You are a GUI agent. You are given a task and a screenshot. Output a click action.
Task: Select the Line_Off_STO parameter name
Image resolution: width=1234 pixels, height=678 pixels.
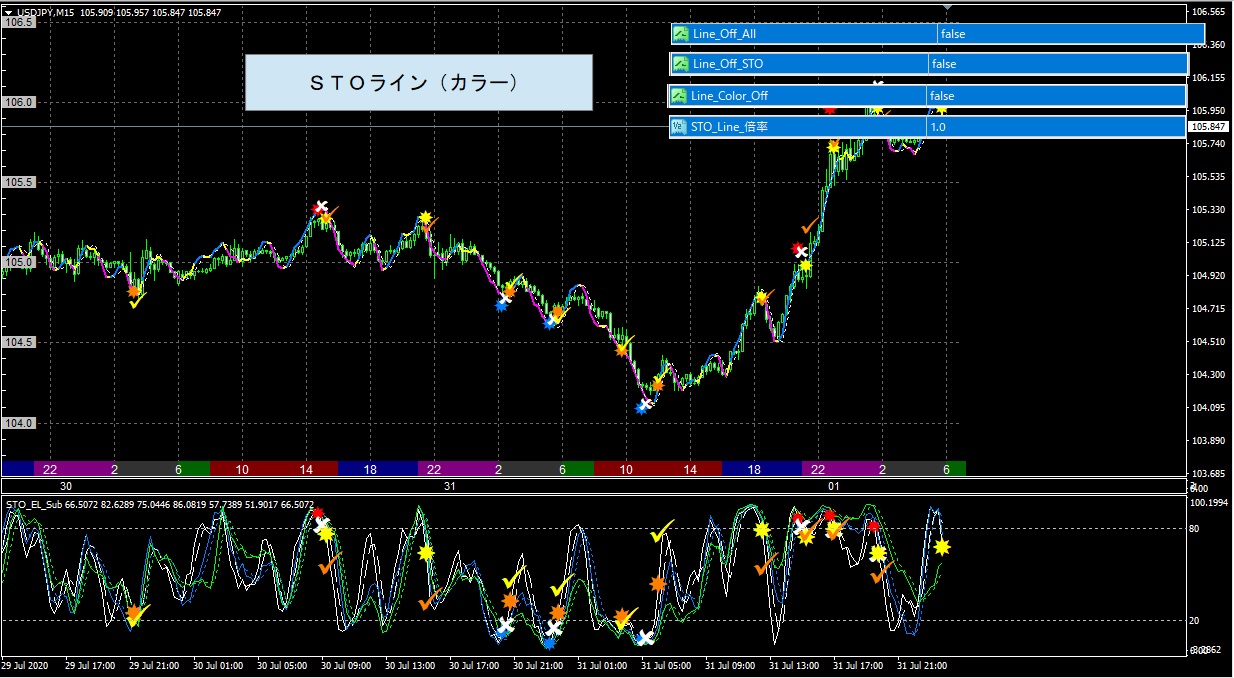click(728, 64)
